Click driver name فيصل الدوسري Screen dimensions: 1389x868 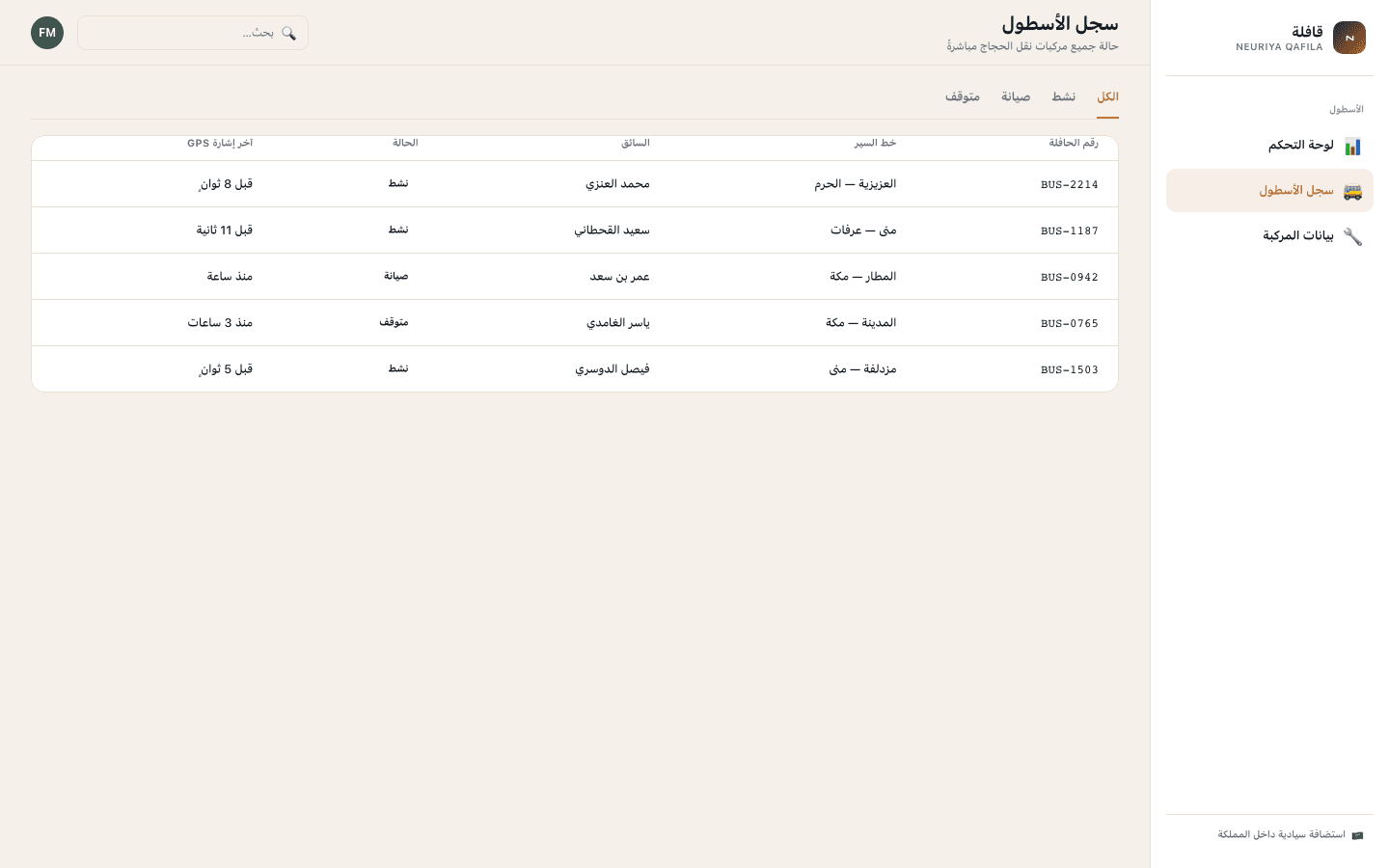coord(613,369)
